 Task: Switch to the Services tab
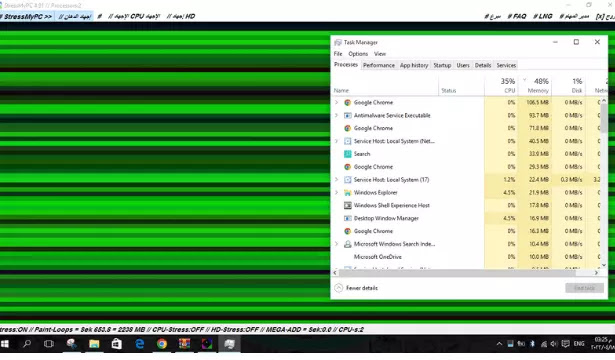(x=506, y=65)
